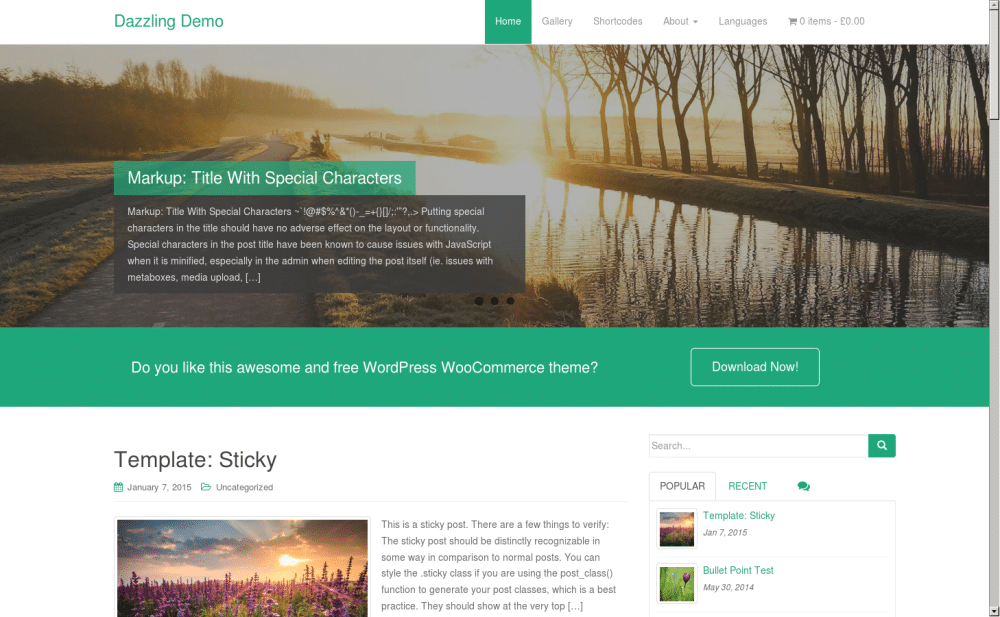Viewport: 1000px width, 617px height.
Task: Select the third slider dot indicator
Action: [x=510, y=301]
